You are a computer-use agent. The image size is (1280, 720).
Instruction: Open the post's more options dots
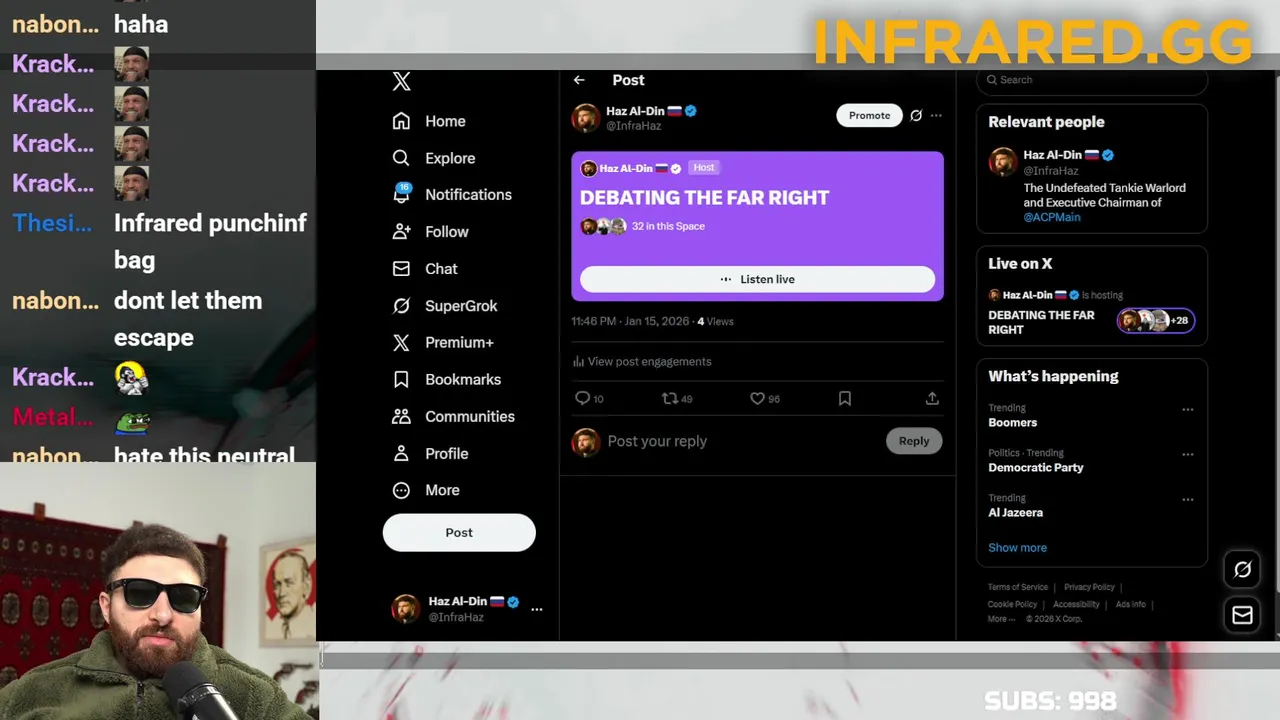tap(936, 116)
